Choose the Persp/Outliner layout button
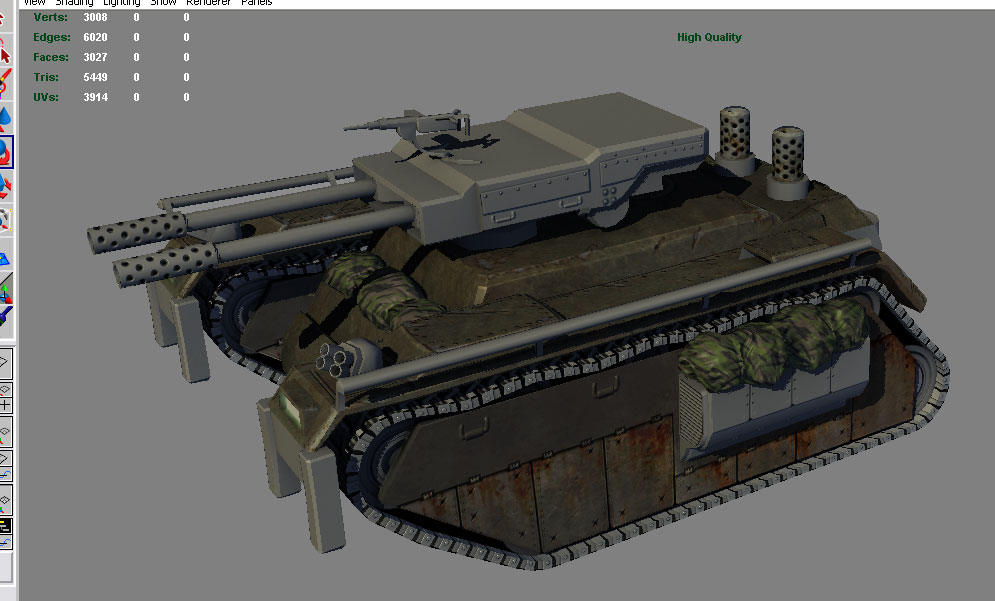Image resolution: width=995 pixels, height=601 pixels. 4,432
